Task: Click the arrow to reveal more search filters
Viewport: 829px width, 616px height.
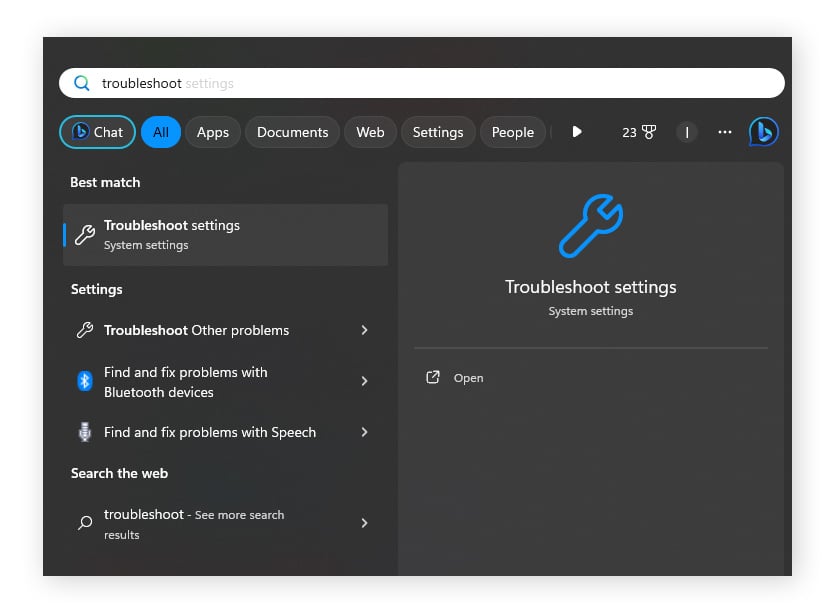Action: [x=575, y=131]
